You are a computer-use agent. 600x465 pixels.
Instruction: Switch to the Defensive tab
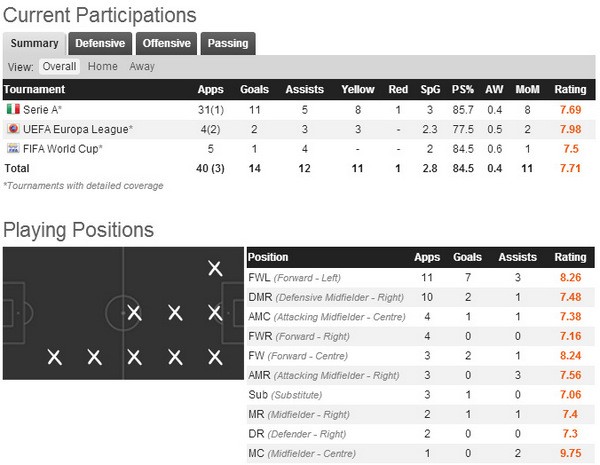[100, 43]
